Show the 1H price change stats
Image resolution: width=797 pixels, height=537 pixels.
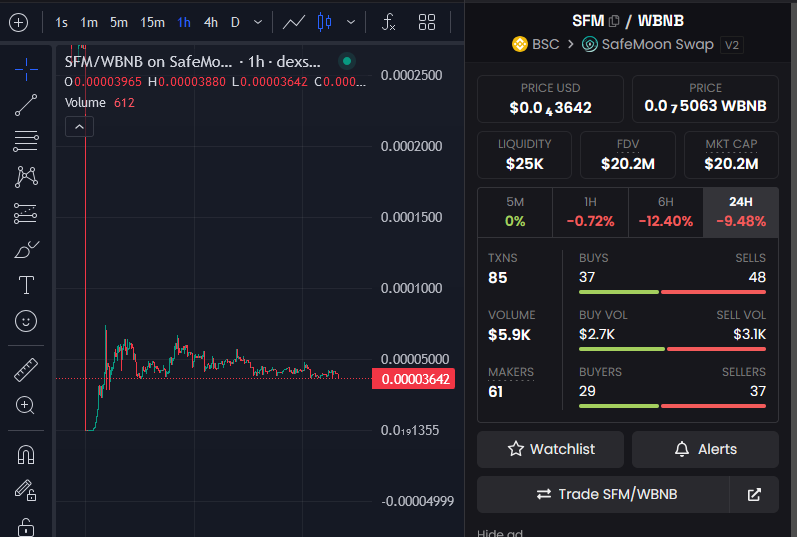coord(590,212)
